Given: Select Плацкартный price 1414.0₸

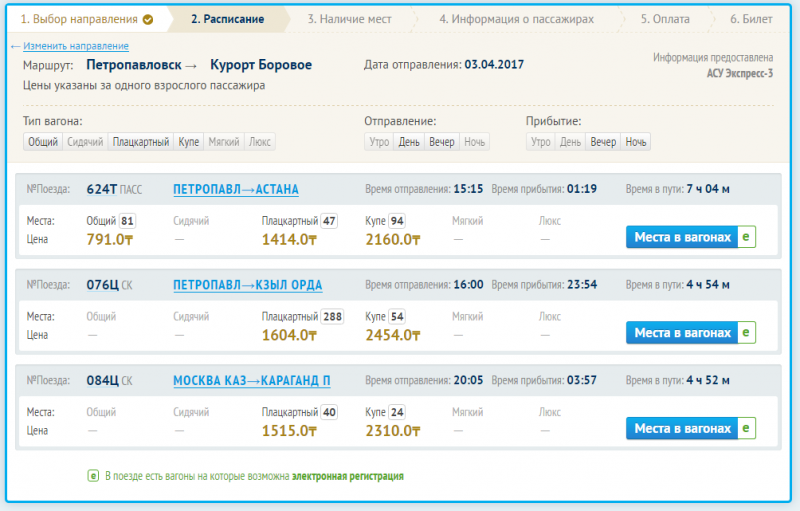Looking at the screenshot, I should click(289, 239).
